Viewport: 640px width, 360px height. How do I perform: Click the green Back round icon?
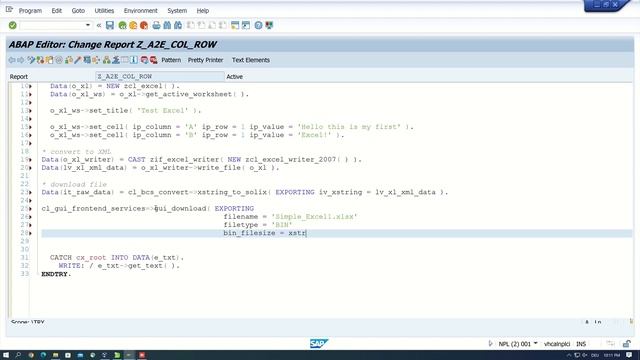click(122, 25)
